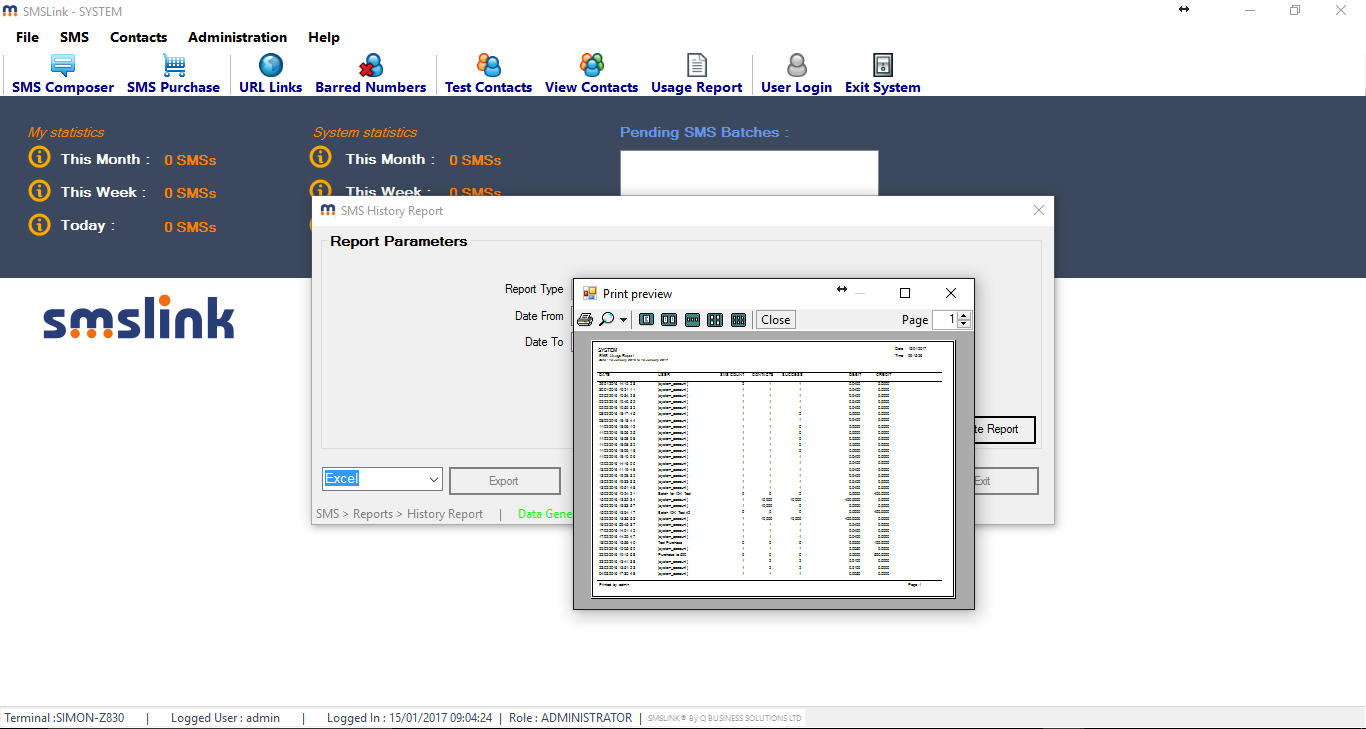This screenshot has width=1366, height=729.
Task: Click '0 SMSs' for My statistics This Month
Action: tap(190, 160)
